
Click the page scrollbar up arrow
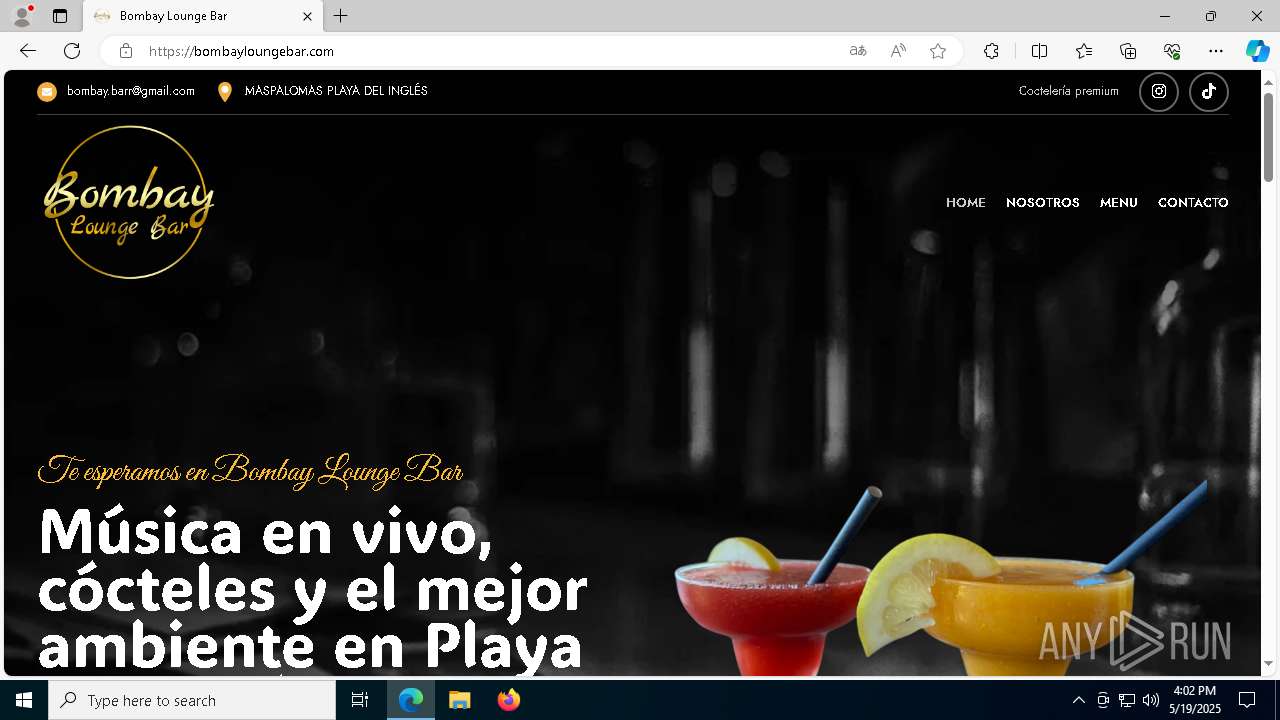pyautogui.click(x=1269, y=81)
